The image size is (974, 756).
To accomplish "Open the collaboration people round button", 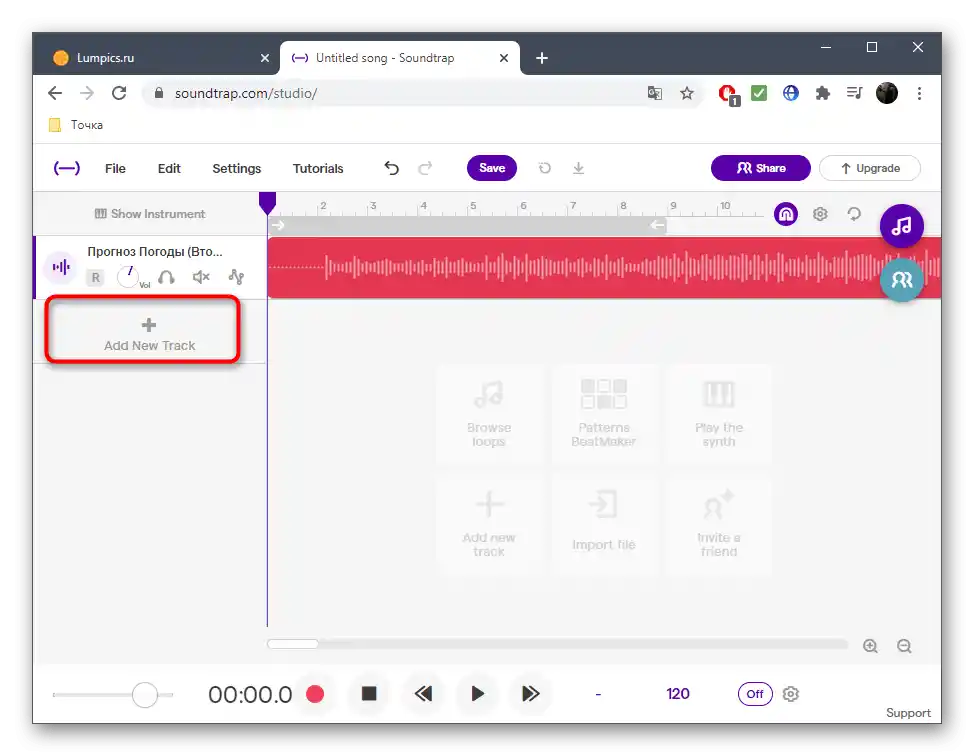I will (x=901, y=280).
